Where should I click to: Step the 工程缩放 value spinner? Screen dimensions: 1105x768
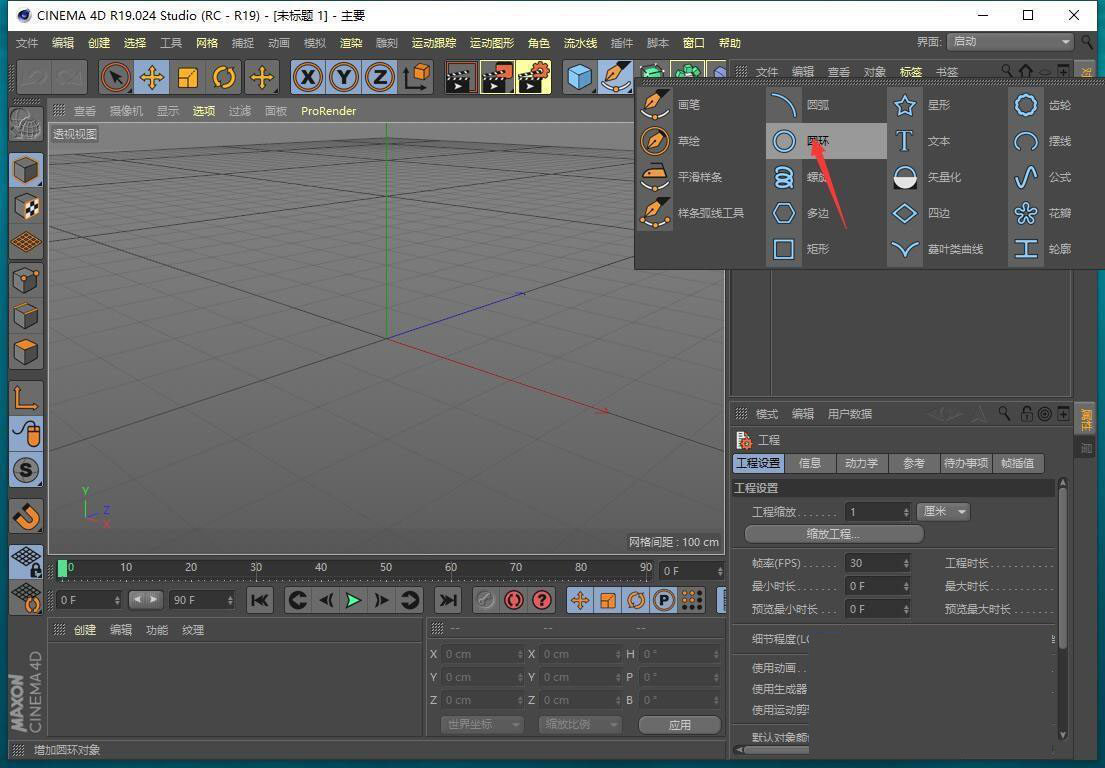[906, 512]
